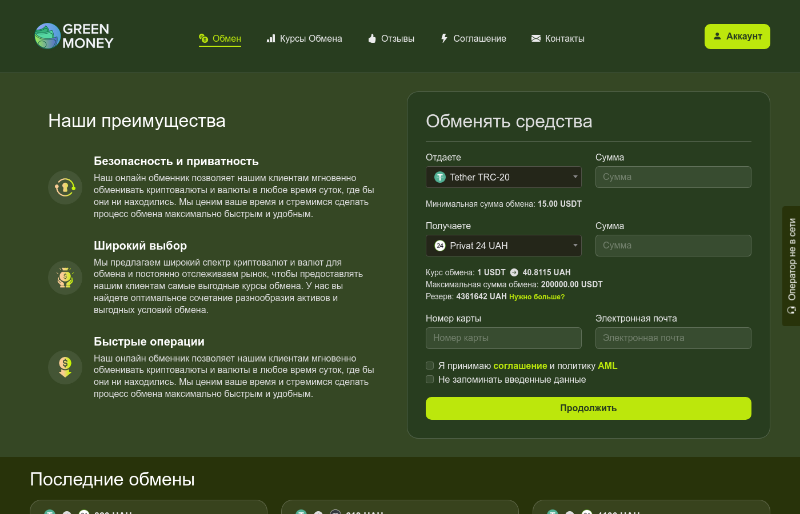
Task: Click the wide selection advantage icon
Action: 65,276
